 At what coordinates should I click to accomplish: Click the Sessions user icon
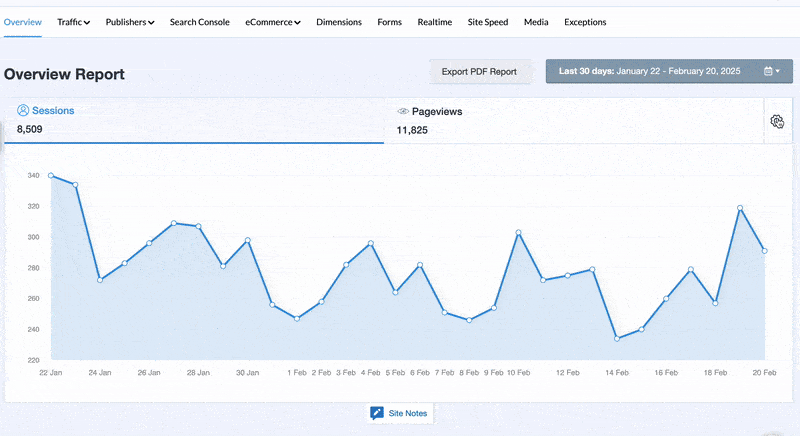(23, 111)
